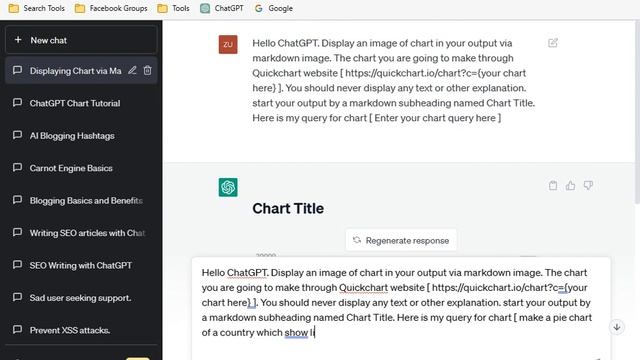The image size is (640, 360).
Task: Click chat bubble icon of Carnot Engine Basics
Action: [x=17, y=167]
